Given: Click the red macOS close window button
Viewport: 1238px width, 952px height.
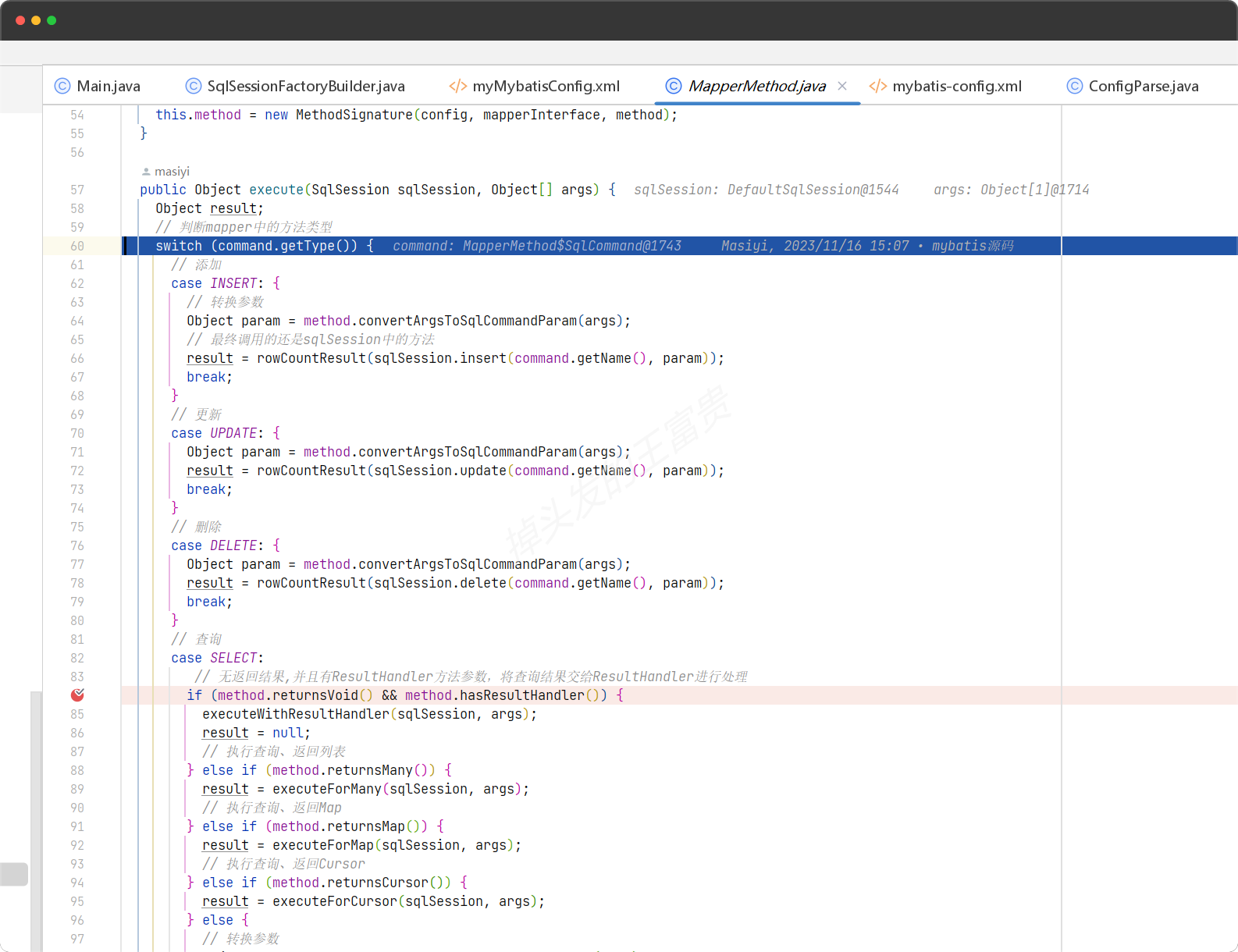Looking at the screenshot, I should click(x=20, y=20).
